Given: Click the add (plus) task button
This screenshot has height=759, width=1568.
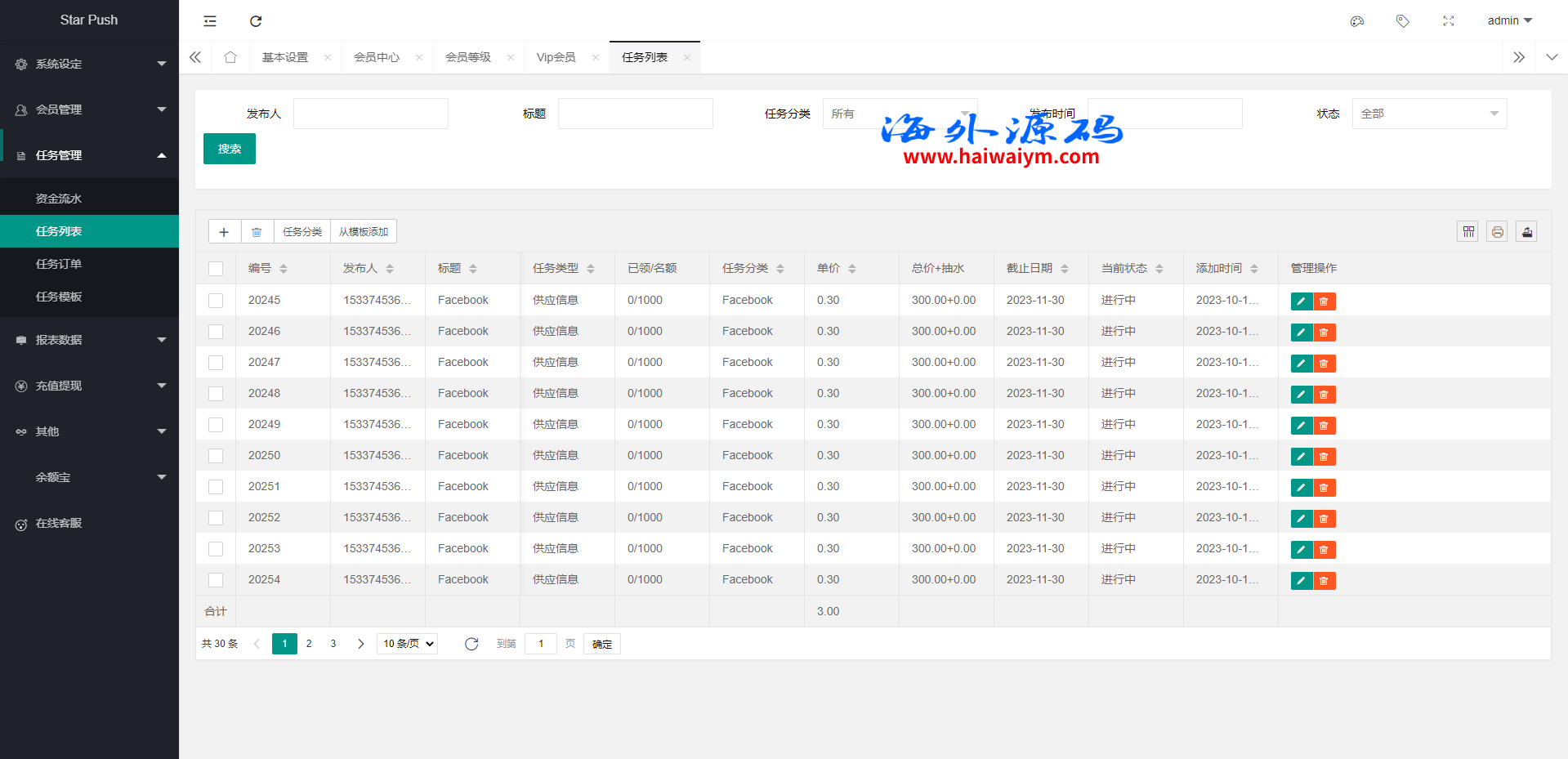Looking at the screenshot, I should click(x=224, y=232).
